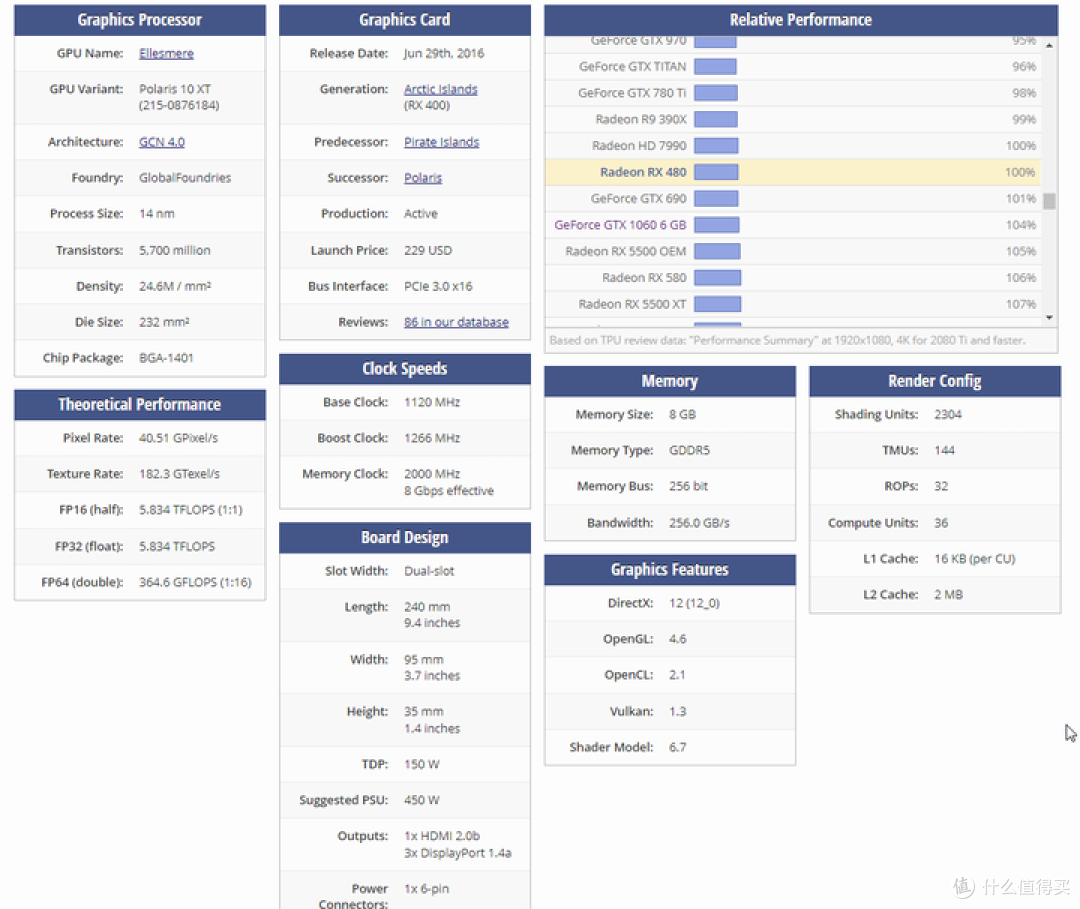Open the GCN 4.0 architecture link

(162, 142)
